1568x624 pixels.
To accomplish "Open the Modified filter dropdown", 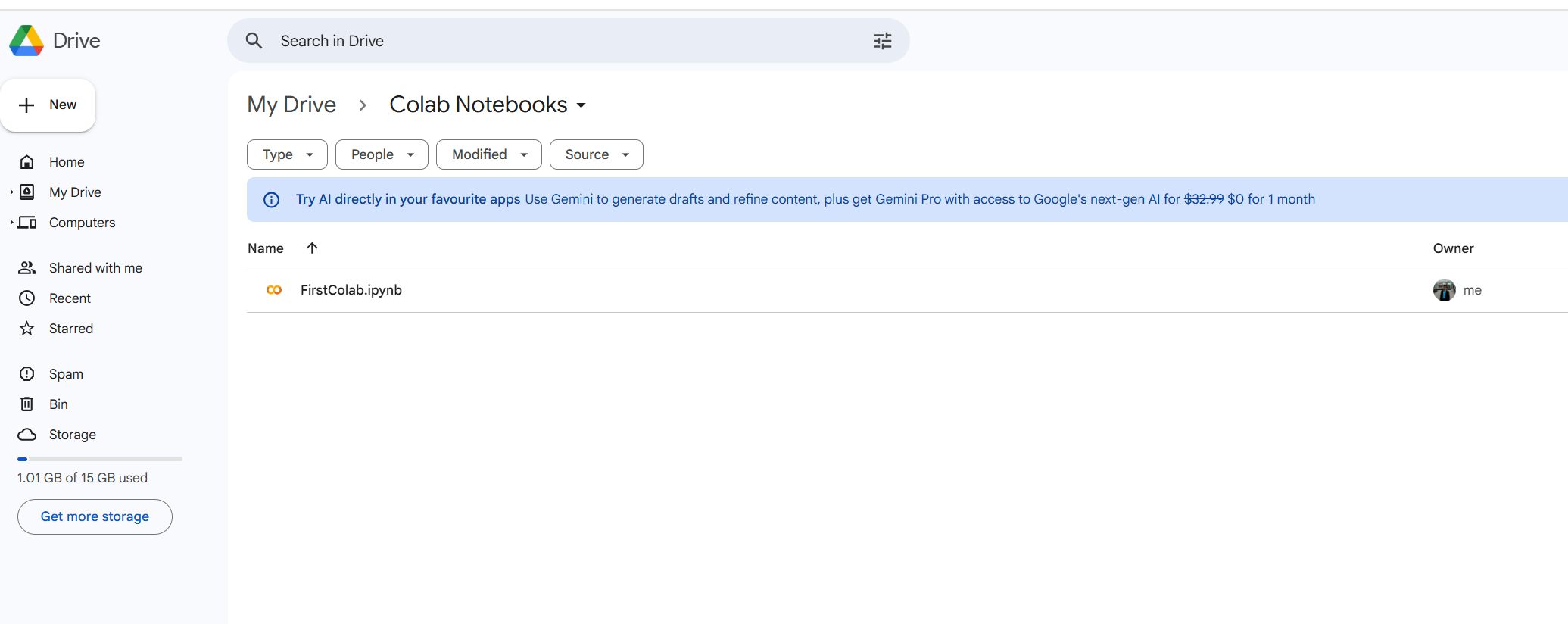I will coord(489,154).
